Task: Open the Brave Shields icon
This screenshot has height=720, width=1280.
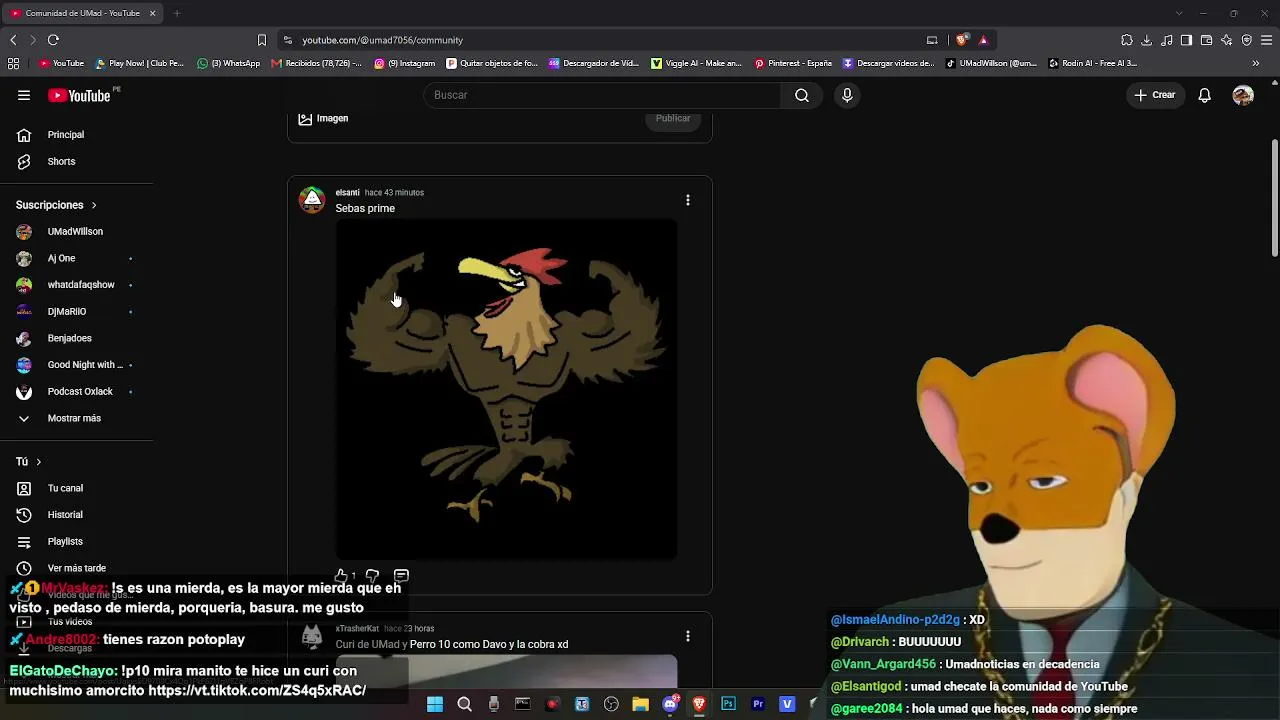Action: (x=962, y=40)
